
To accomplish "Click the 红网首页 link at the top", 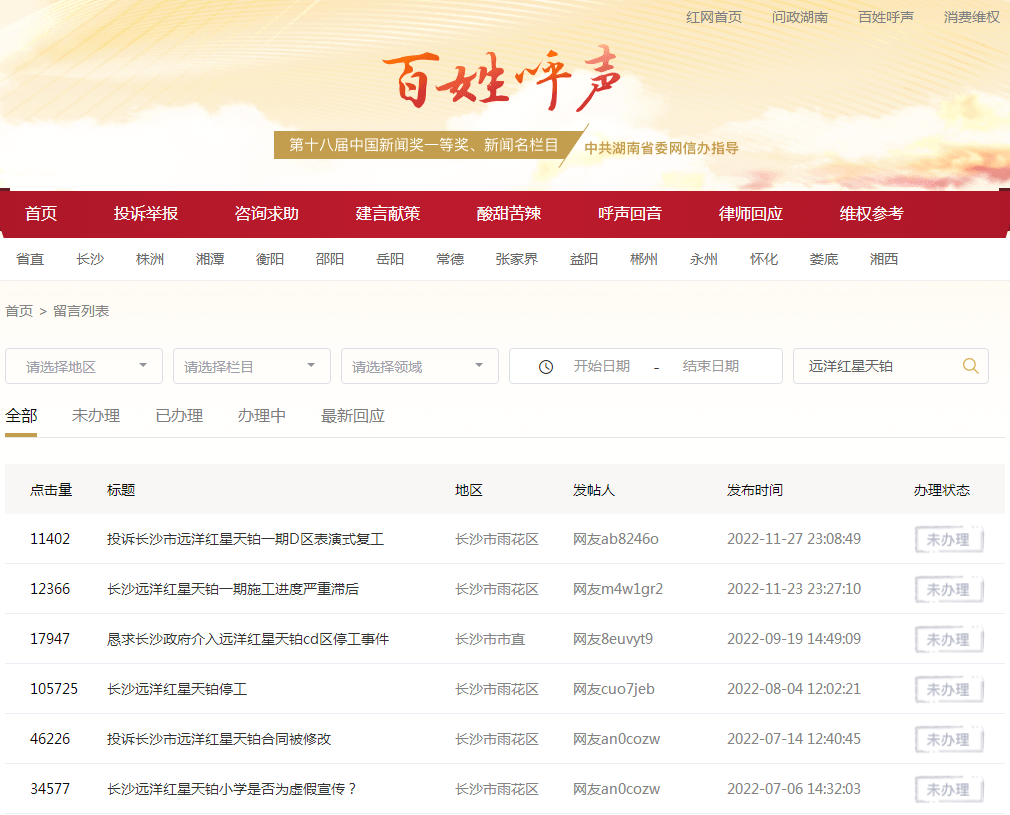I will [713, 17].
